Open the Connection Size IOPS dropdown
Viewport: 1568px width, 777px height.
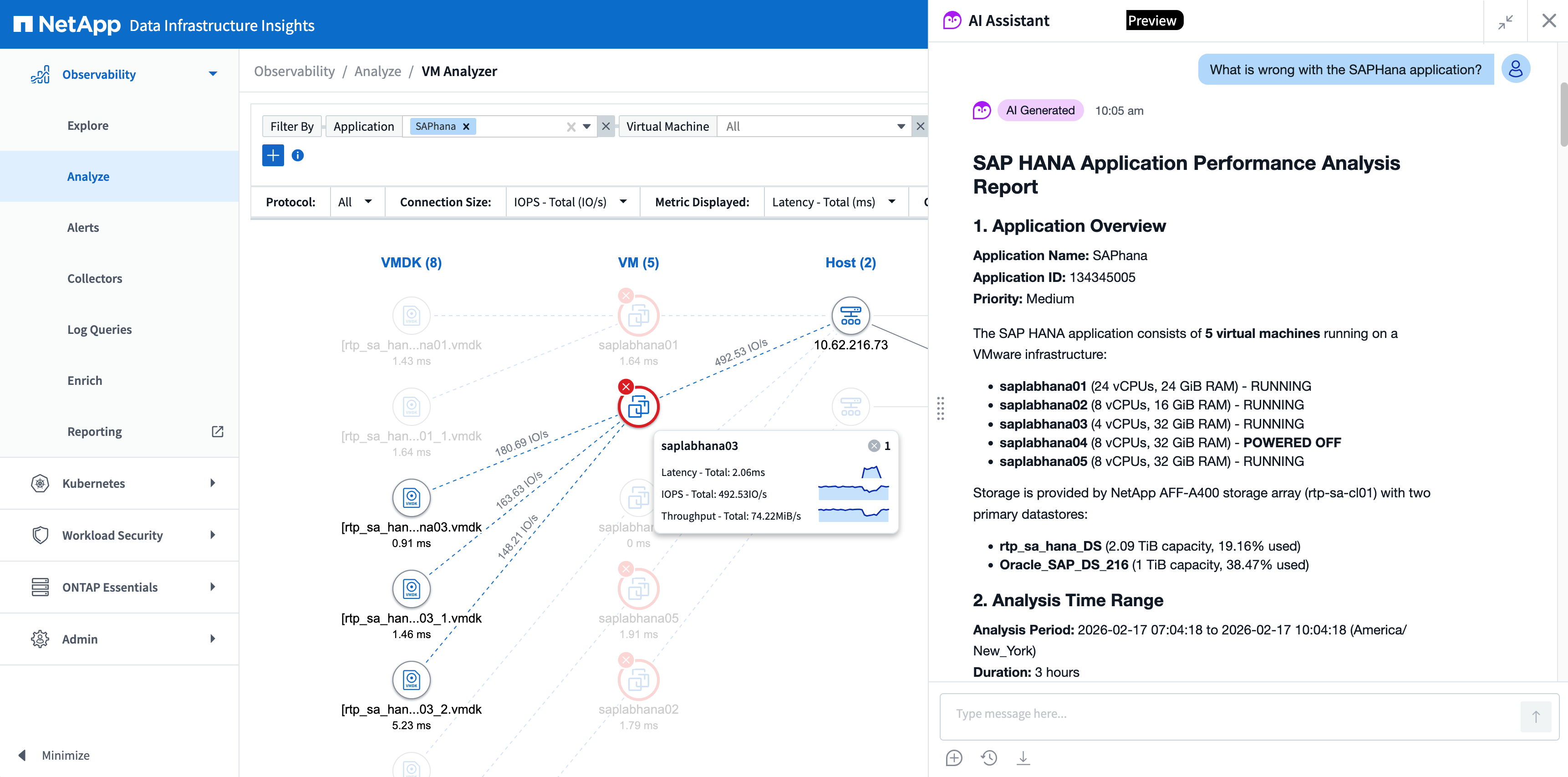[x=570, y=202]
